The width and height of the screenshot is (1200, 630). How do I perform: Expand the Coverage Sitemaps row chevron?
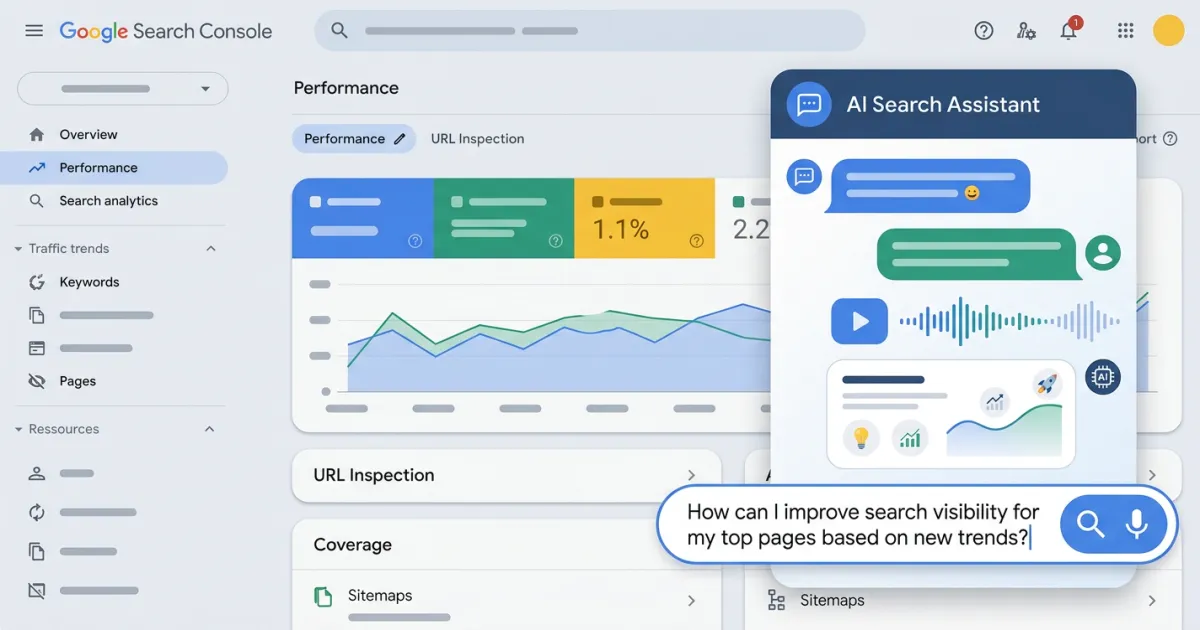pyautogui.click(x=691, y=601)
